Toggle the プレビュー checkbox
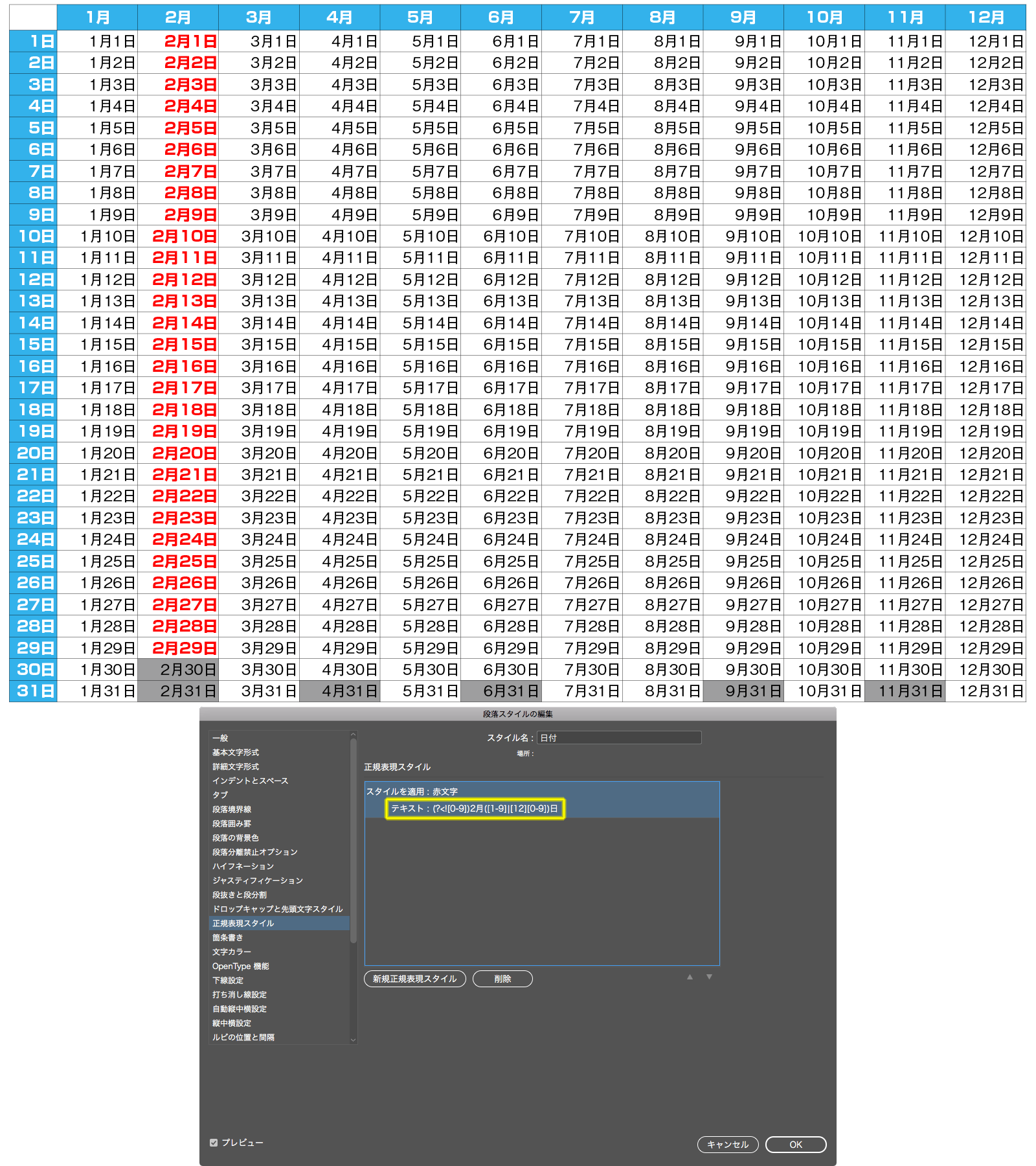The image size is (1036, 1166). click(214, 1143)
